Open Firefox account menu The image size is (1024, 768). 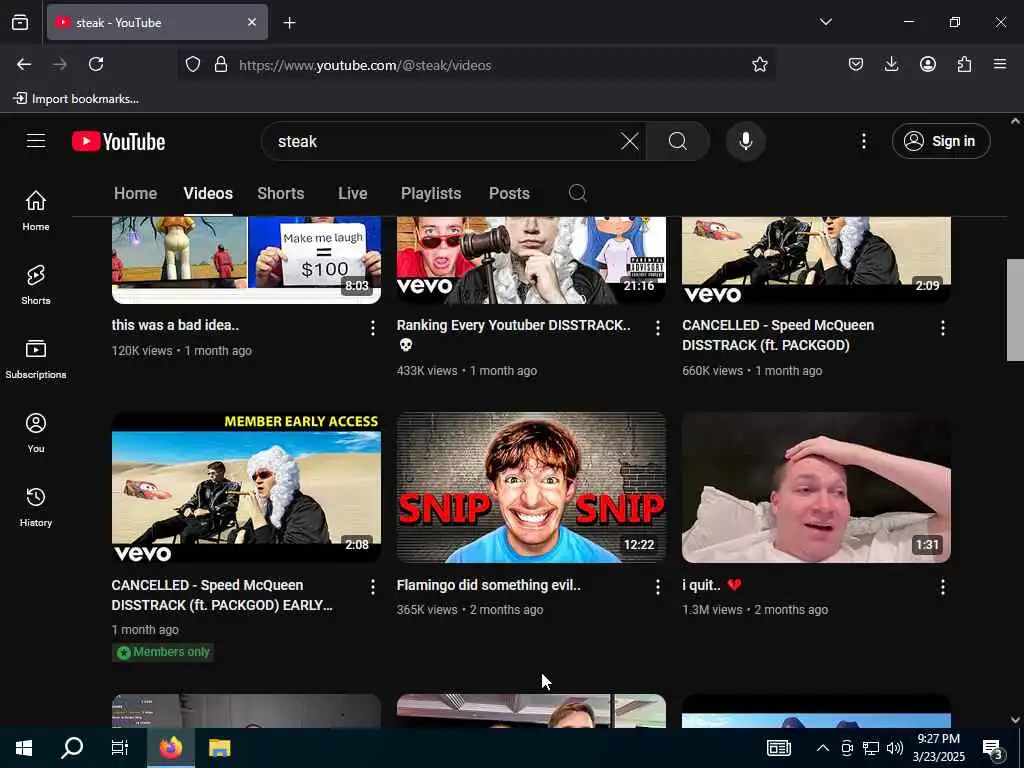928,64
